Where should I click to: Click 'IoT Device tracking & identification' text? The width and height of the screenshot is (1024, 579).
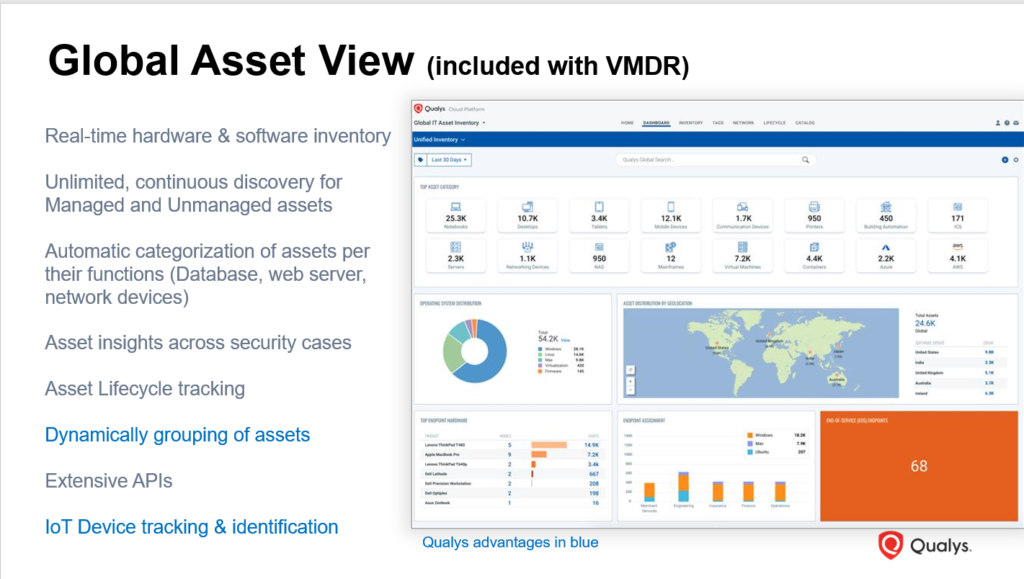point(191,527)
